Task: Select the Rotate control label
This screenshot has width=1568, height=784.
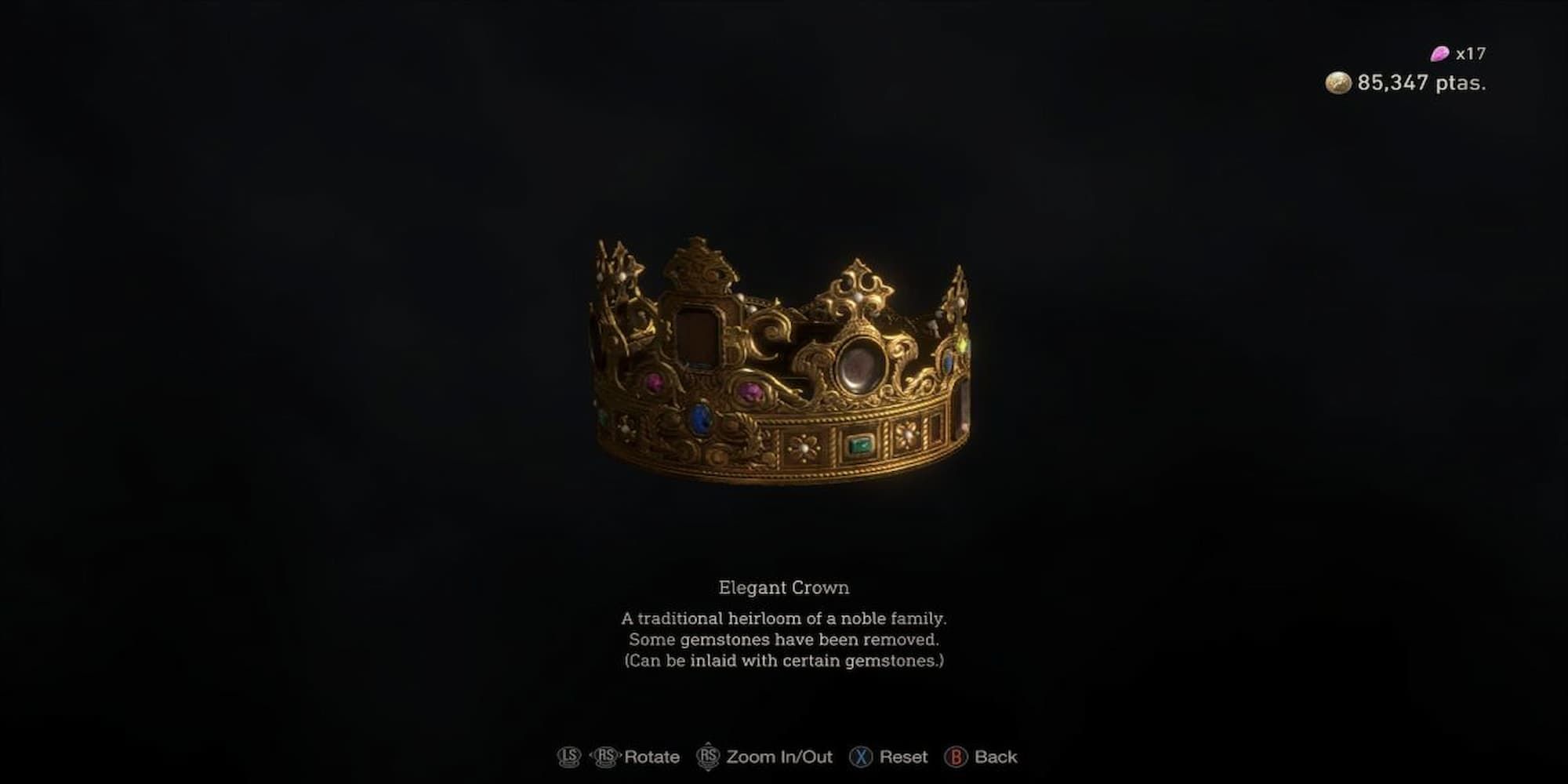Action: tap(652, 757)
